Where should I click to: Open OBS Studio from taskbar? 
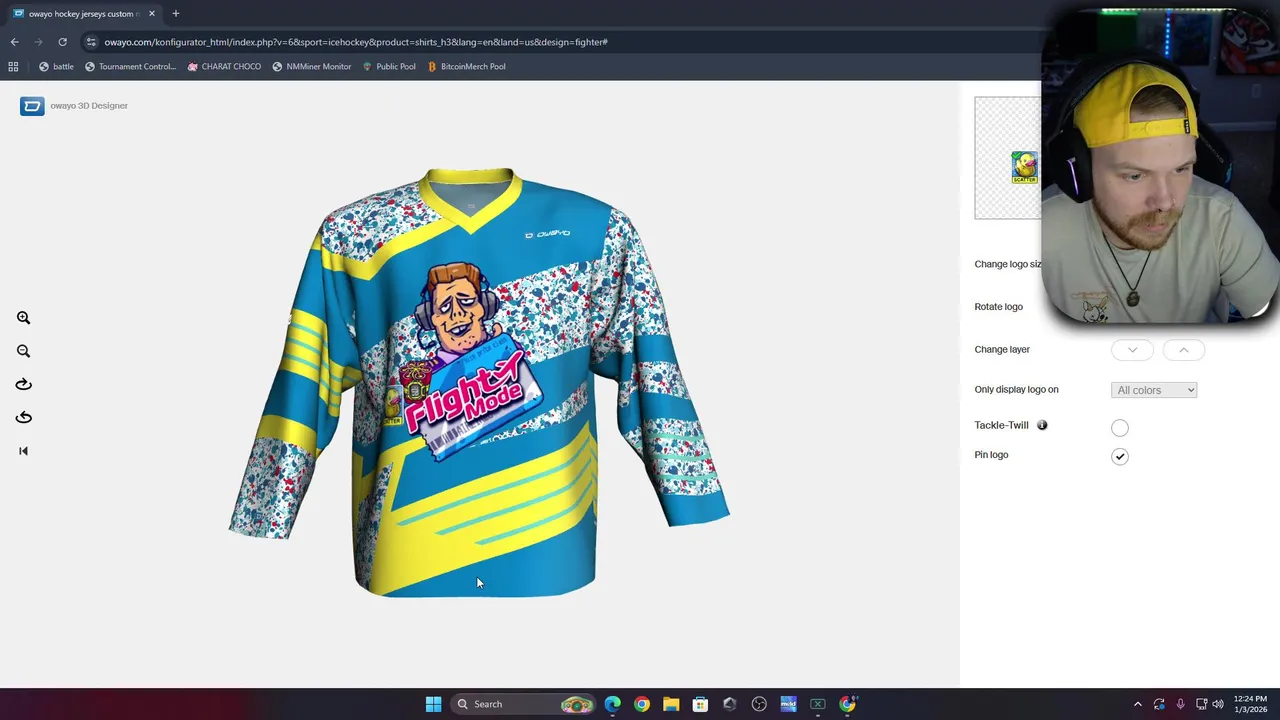[759, 704]
